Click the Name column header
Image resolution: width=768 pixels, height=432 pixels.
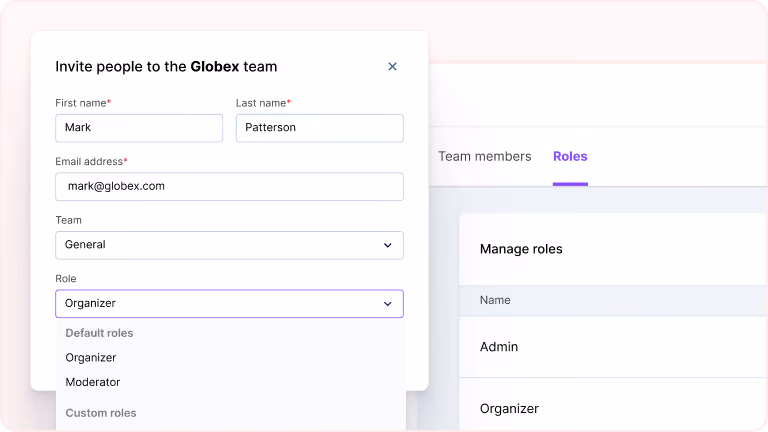[x=495, y=300]
